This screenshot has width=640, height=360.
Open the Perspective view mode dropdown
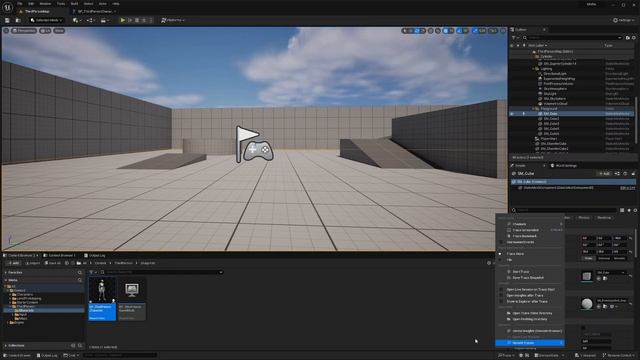pyautogui.click(x=24, y=31)
